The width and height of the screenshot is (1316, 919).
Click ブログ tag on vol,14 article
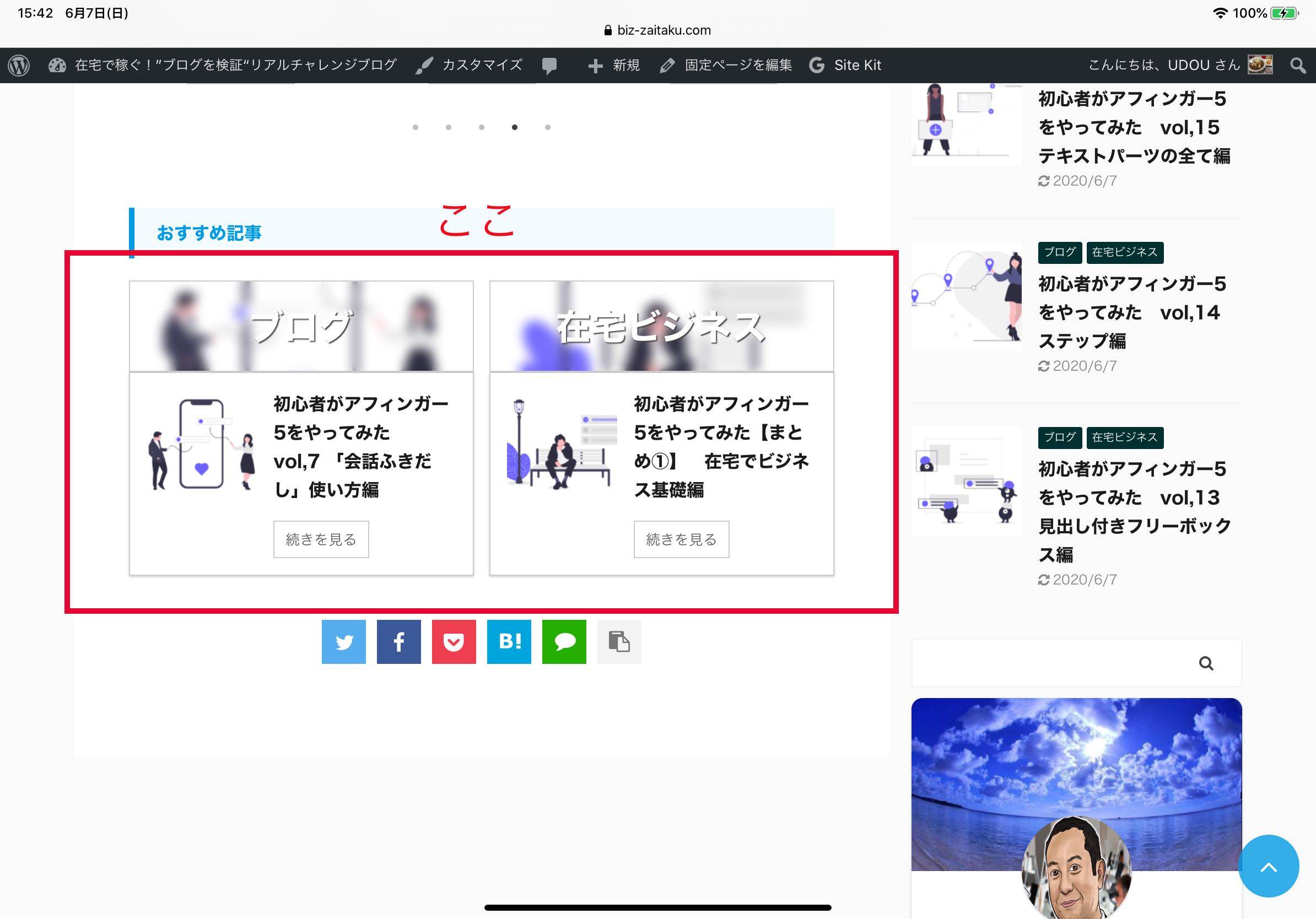click(x=1060, y=252)
